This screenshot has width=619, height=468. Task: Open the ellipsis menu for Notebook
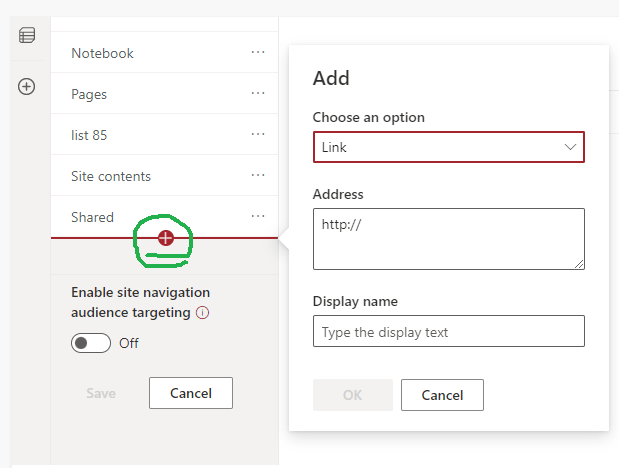pos(258,52)
